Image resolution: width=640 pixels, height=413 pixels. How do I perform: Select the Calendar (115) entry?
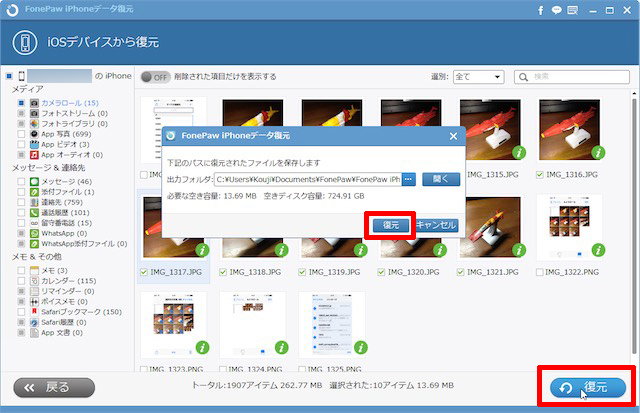tap(69, 281)
